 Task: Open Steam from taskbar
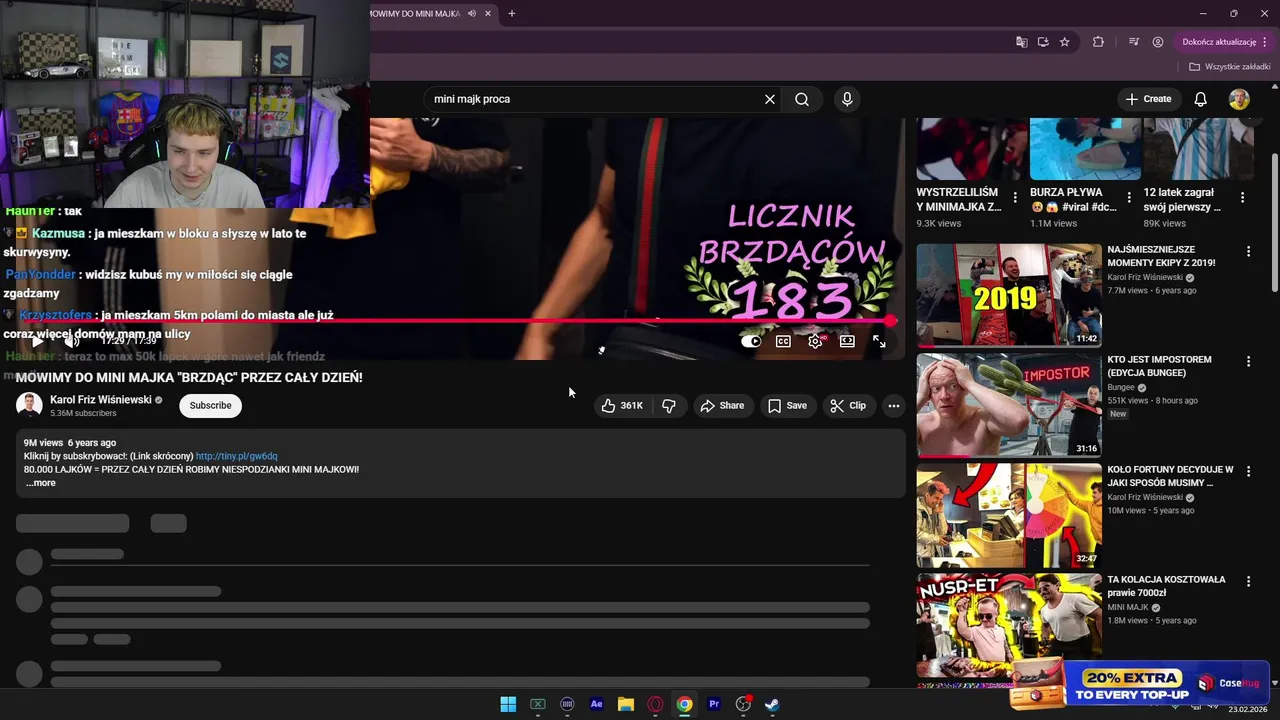[772, 704]
